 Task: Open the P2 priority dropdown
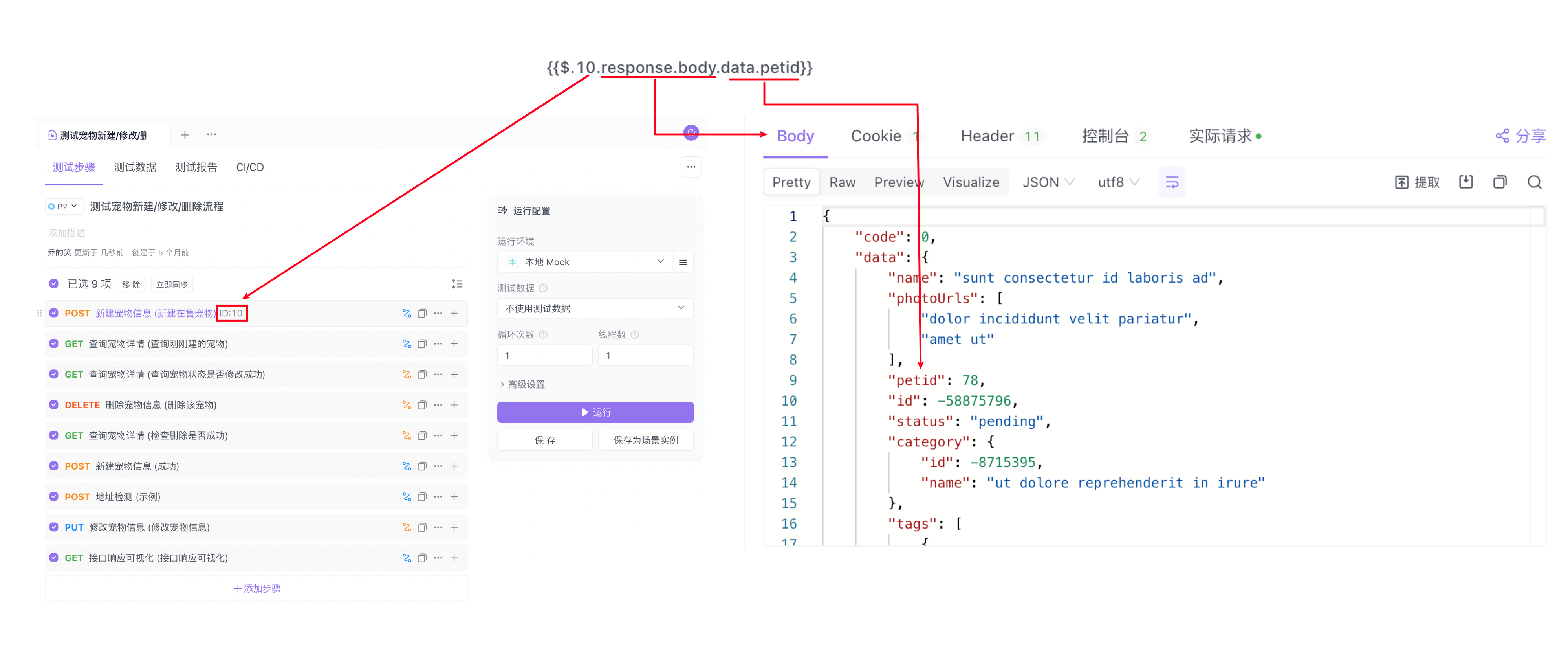pyautogui.click(x=63, y=207)
